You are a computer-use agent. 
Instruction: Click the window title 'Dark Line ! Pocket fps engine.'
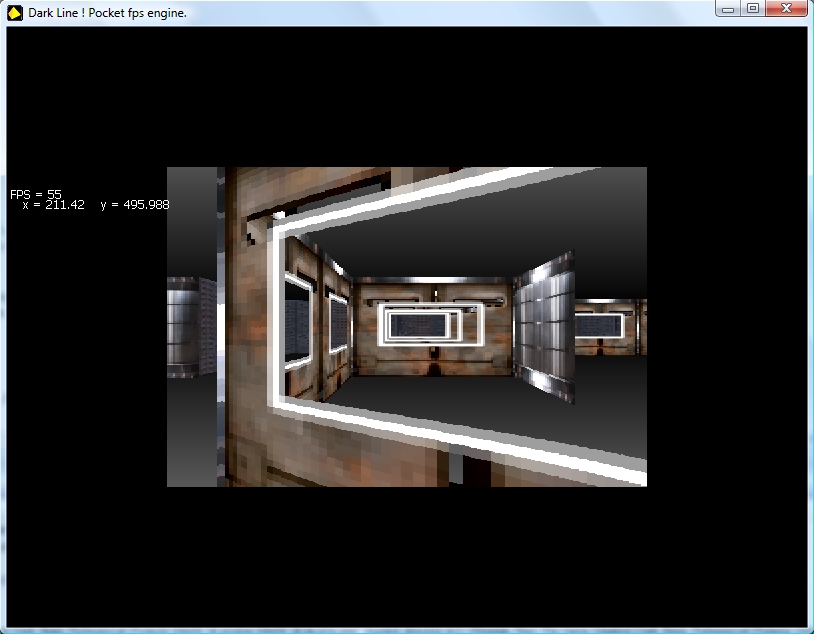coord(107,13)
